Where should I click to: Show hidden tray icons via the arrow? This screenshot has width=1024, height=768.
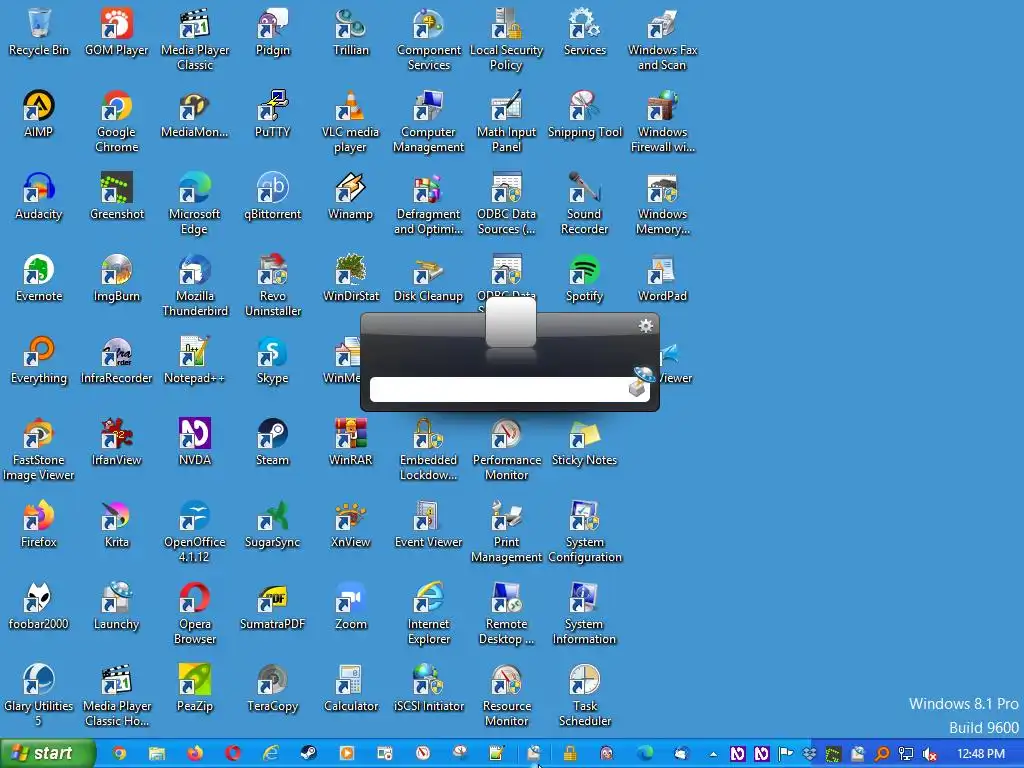[x=713, y=754]
